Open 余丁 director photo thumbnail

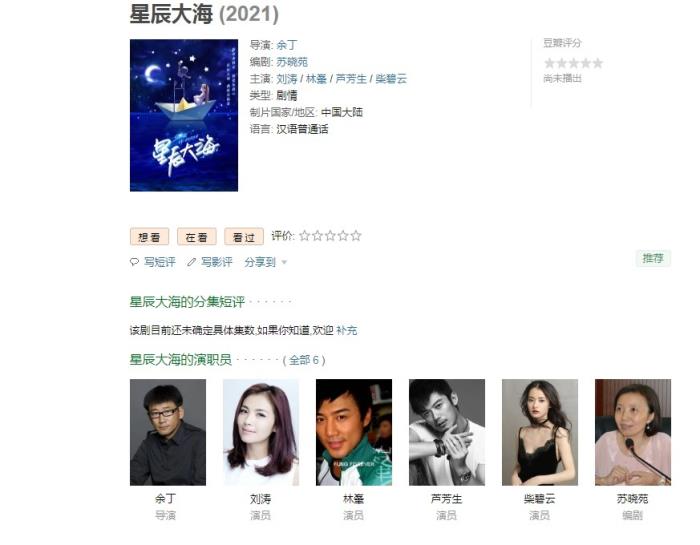[x=168, y=432]
